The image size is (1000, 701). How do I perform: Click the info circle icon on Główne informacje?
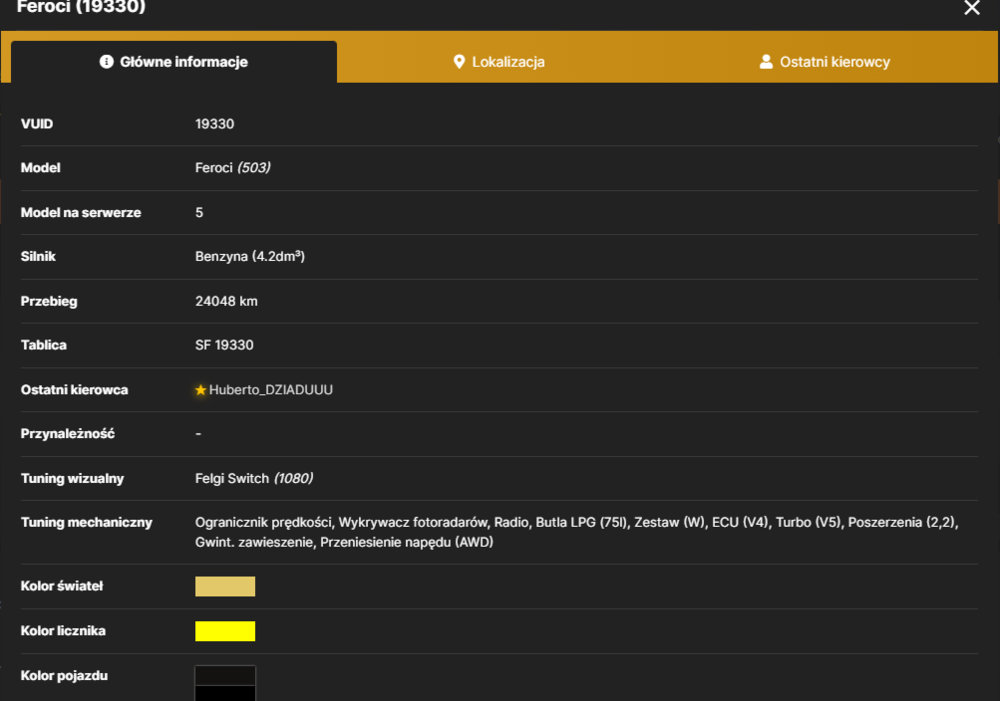(107, 61)
